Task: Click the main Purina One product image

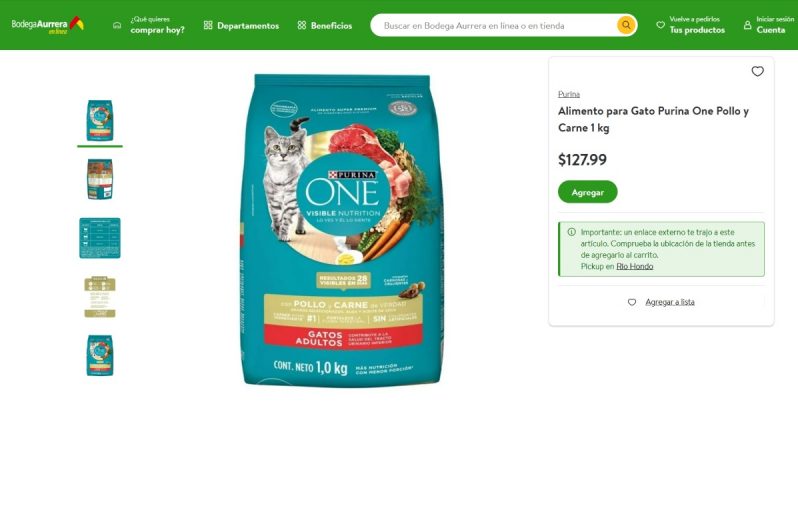Action: pos(342,230)
